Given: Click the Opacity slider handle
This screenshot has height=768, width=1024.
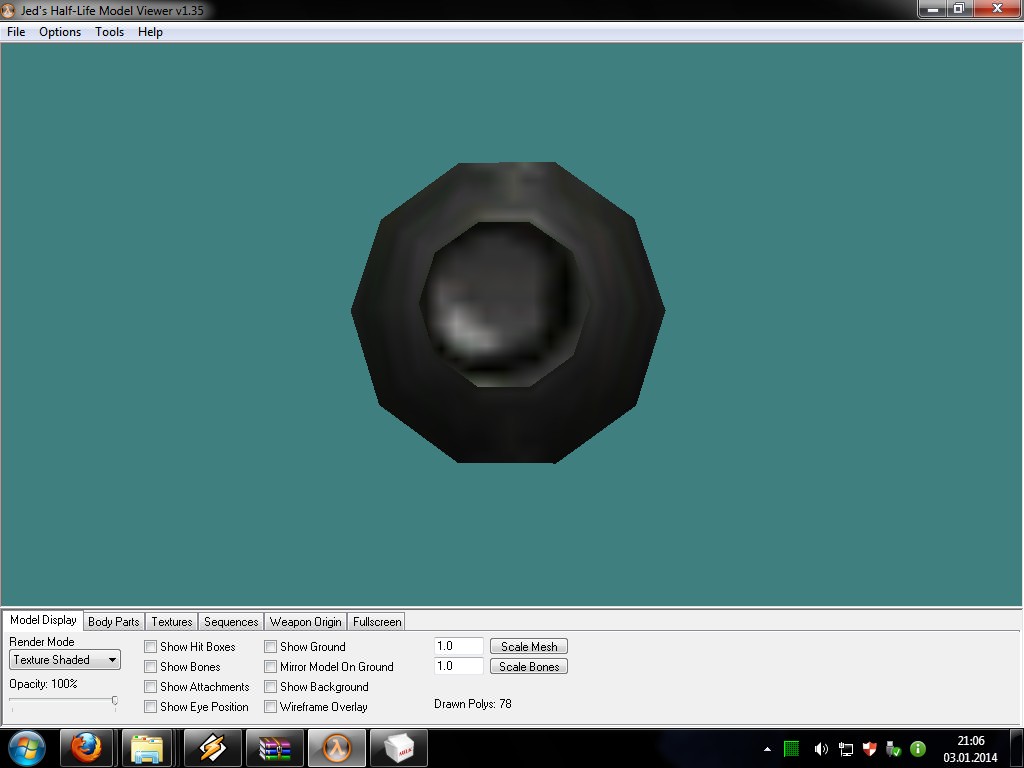Looking at the screenshot, I should (x=115, y=702).
